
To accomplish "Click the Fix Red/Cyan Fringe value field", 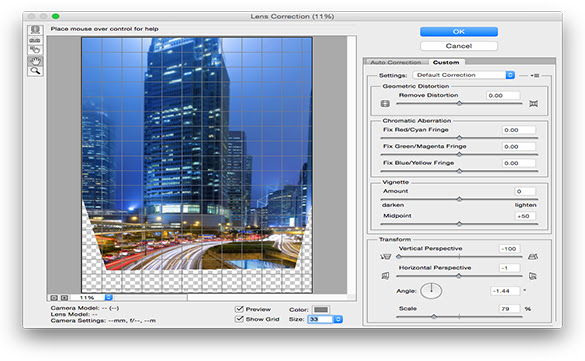I will pyautogui.click(x=519, y=130).
